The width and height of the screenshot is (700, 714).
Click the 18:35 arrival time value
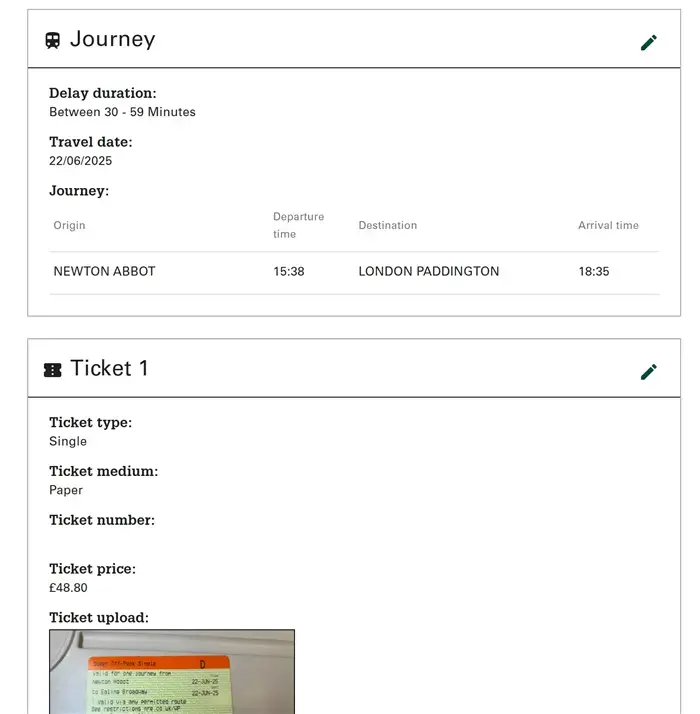click(x=594, y=271)
